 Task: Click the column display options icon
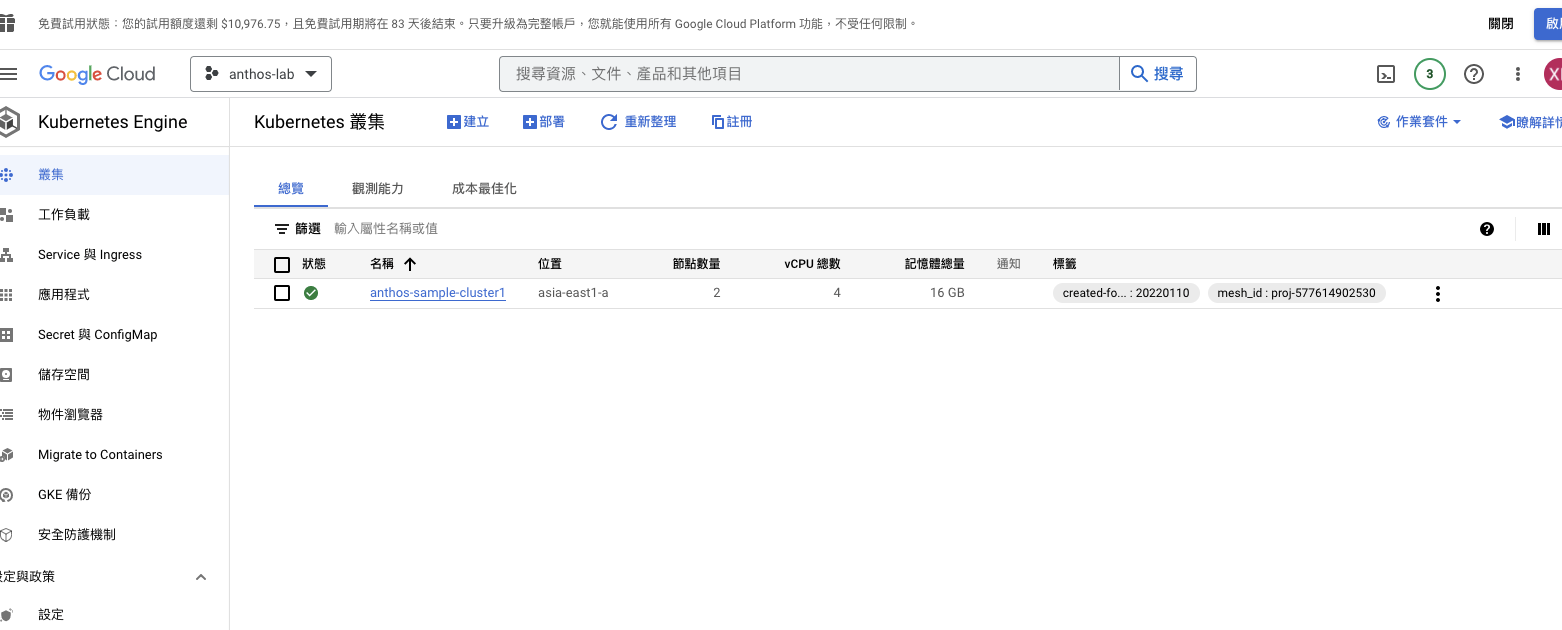(1543, 229)
